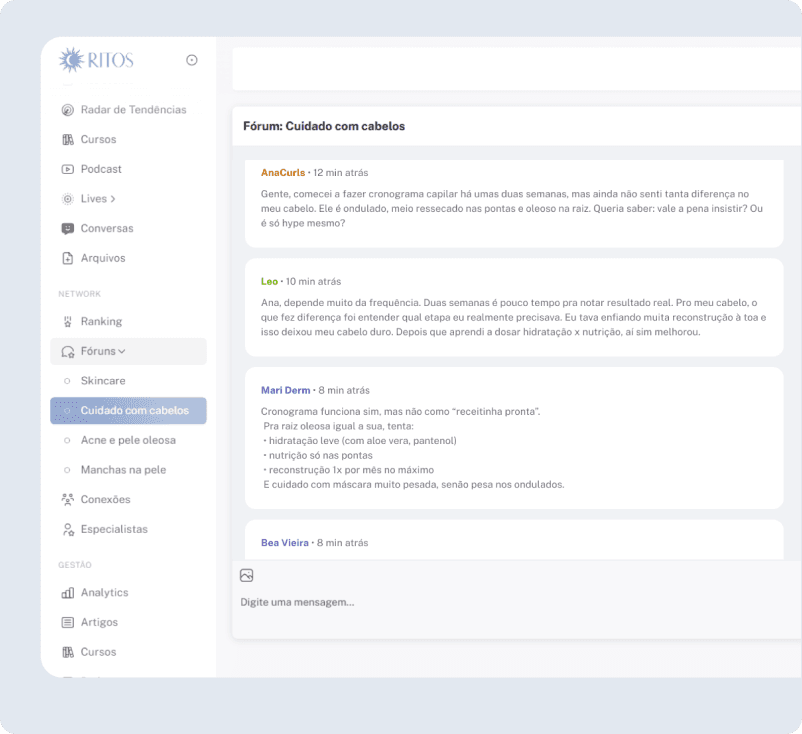This screenshot has height=734, width=802.
Task: Open the Cuidado com cabelos forum item
Action: [128, 411]
